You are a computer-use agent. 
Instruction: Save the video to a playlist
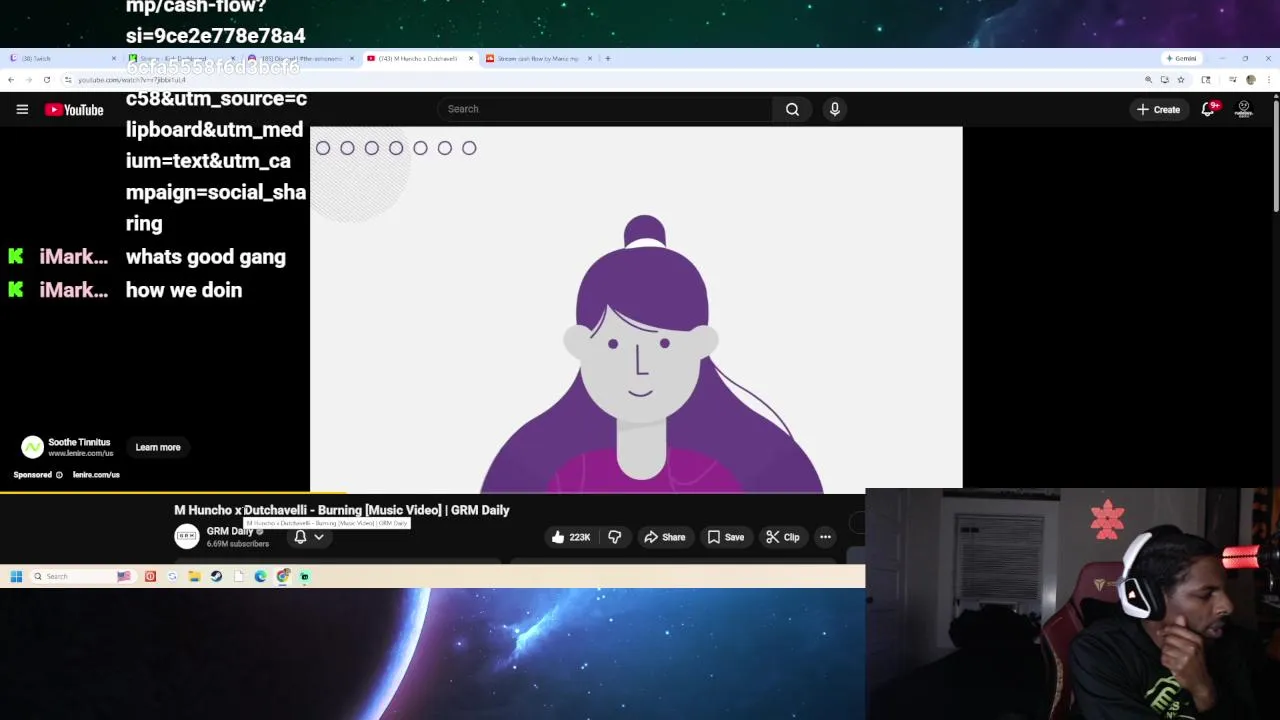click(x=726, y=537)
